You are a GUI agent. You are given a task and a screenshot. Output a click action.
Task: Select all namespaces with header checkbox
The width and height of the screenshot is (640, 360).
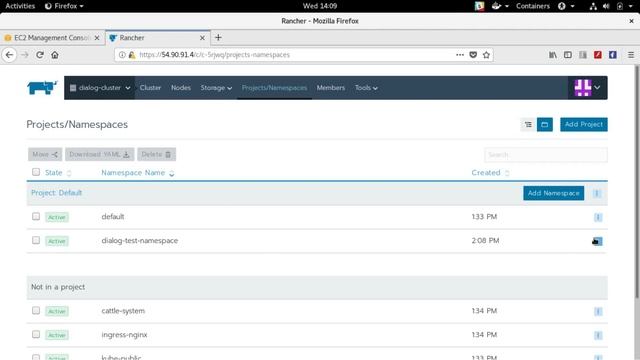pyautogui.click(x=36, y=172)
